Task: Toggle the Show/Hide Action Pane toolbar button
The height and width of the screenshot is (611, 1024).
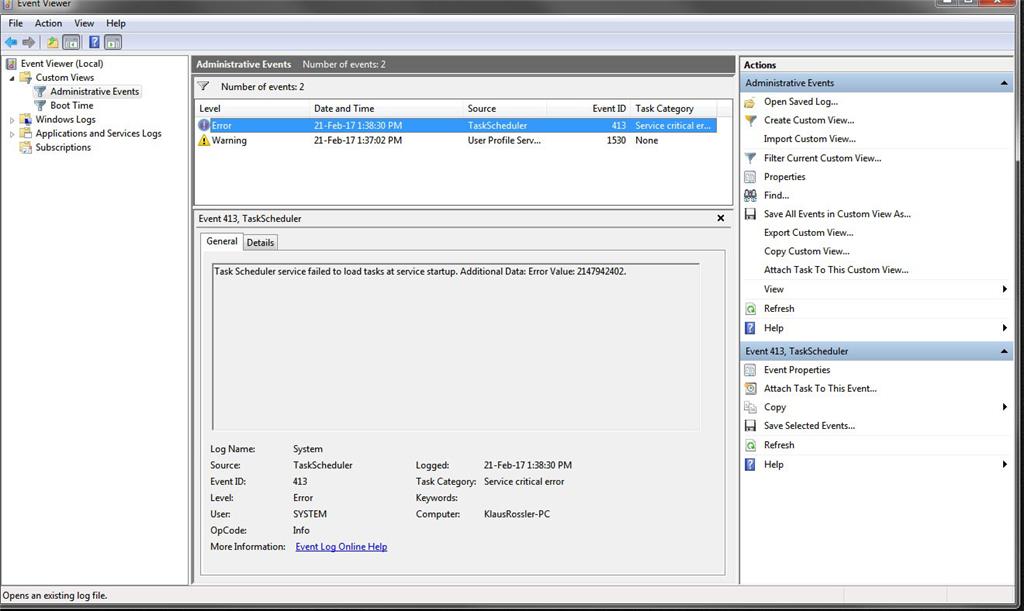Action: (113, 42)
